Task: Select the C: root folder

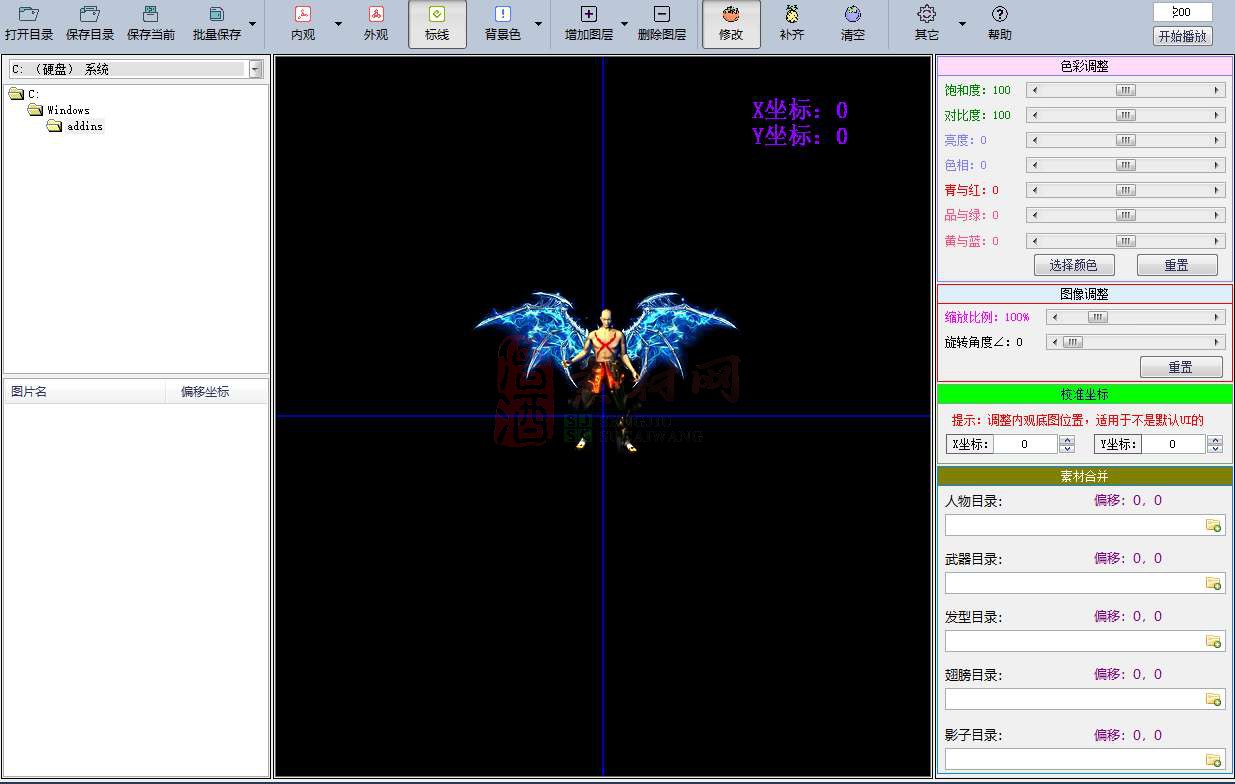Action: point(24,94)
